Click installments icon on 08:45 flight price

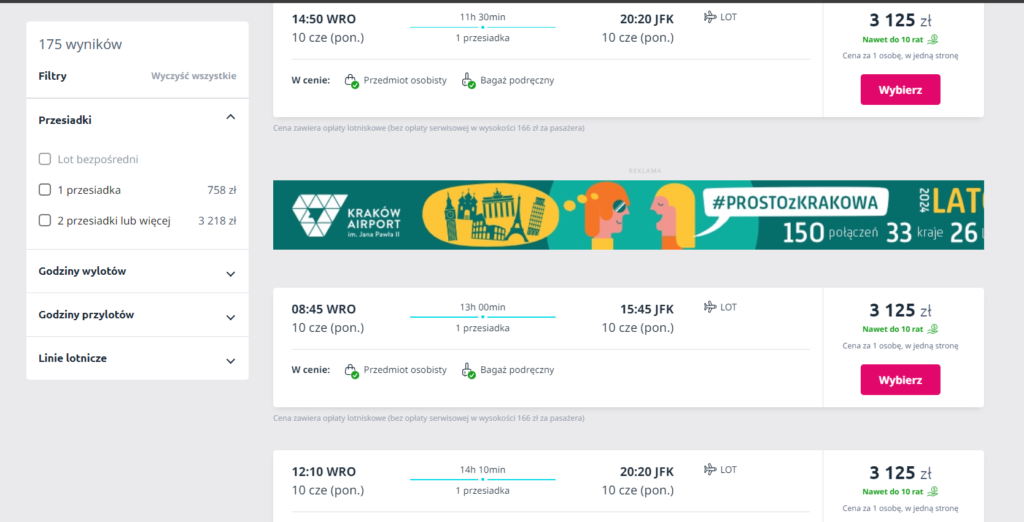pos(932,329)
